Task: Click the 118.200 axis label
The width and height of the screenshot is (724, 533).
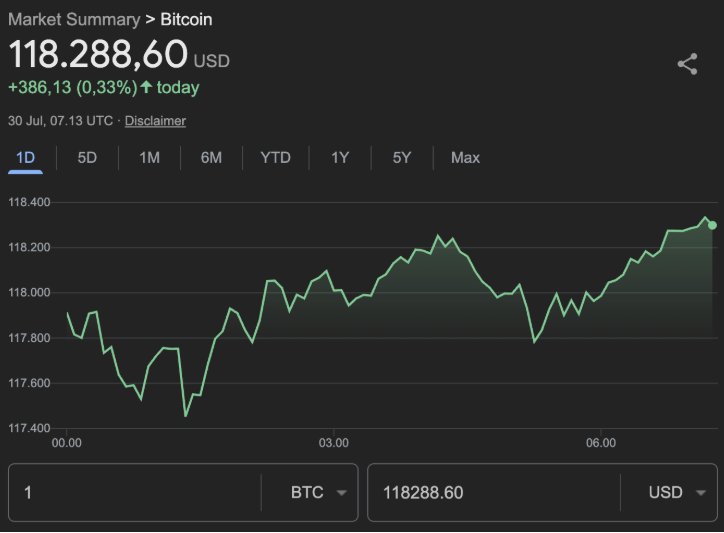Action: tap(29, 248)
